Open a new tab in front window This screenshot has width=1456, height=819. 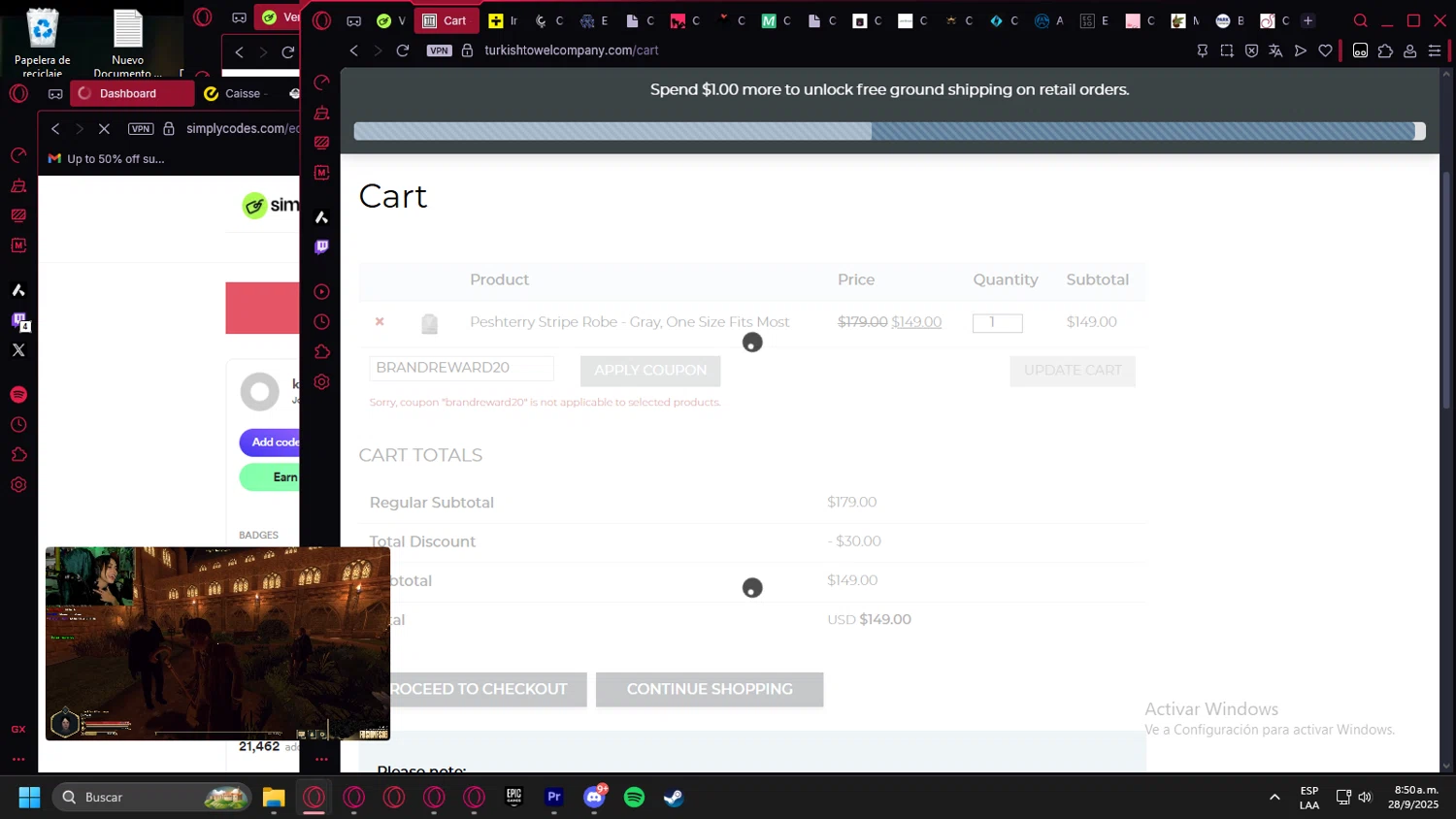click(x=1307, y=20)
